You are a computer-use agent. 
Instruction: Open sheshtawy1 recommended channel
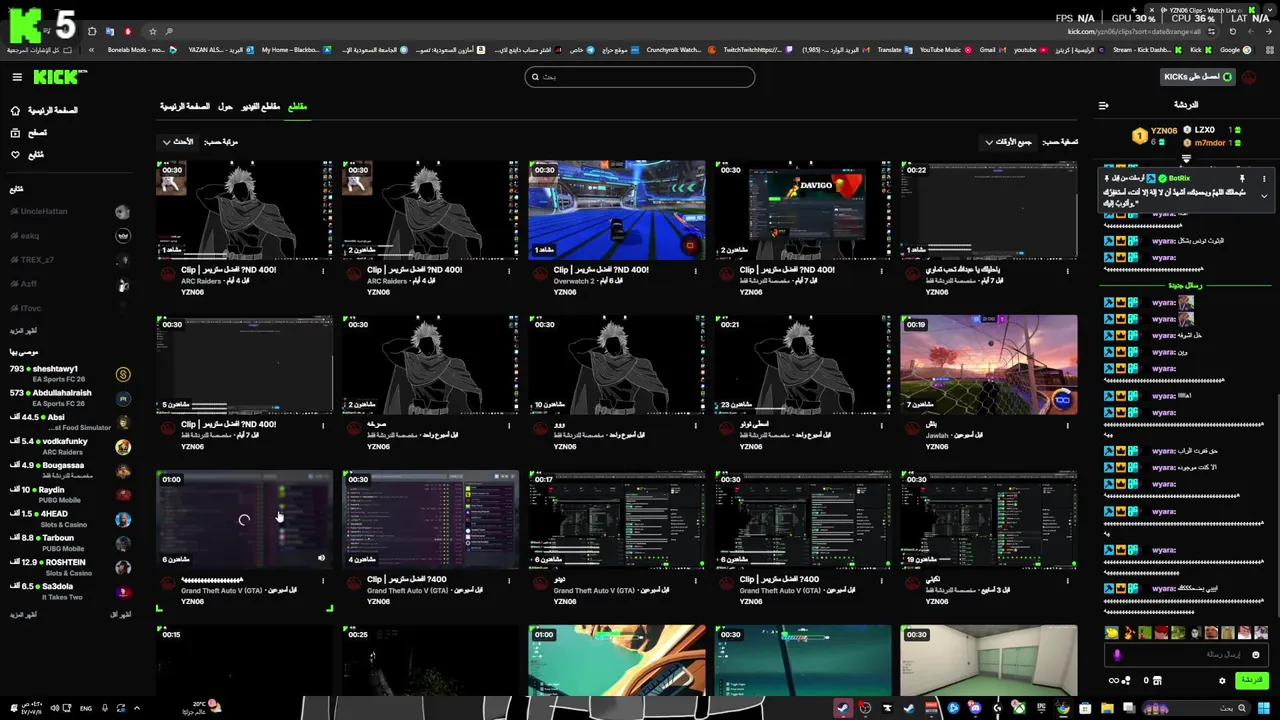[x=70, y=373]
